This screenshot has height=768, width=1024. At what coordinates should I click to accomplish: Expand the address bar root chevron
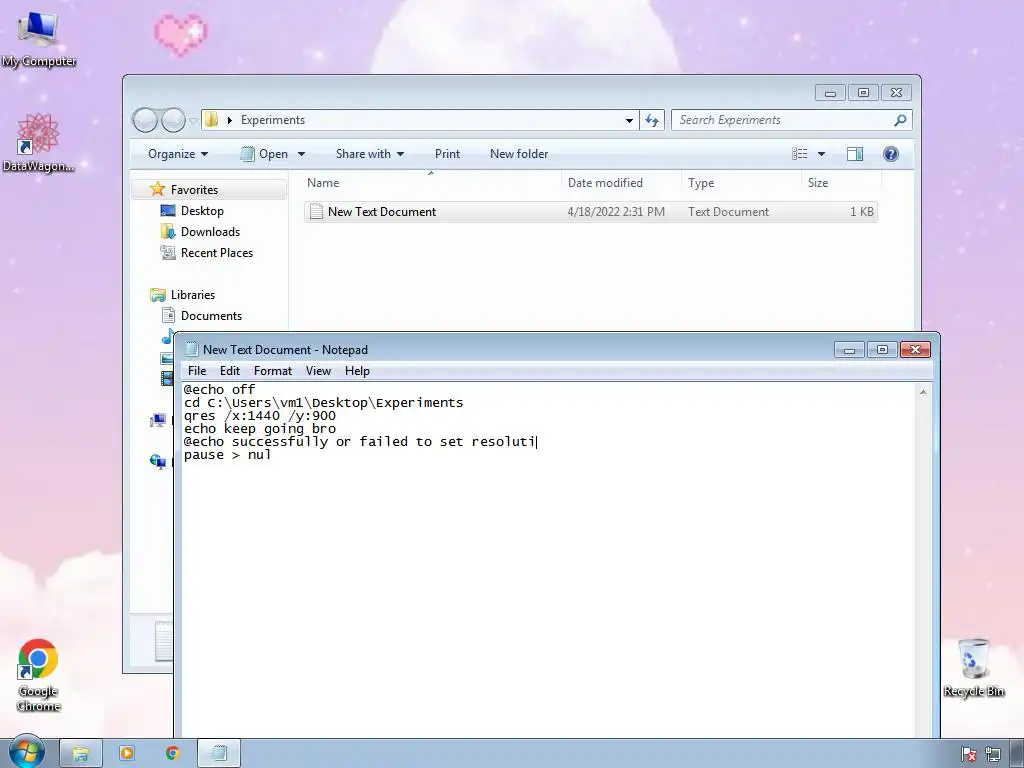point(229,120)
